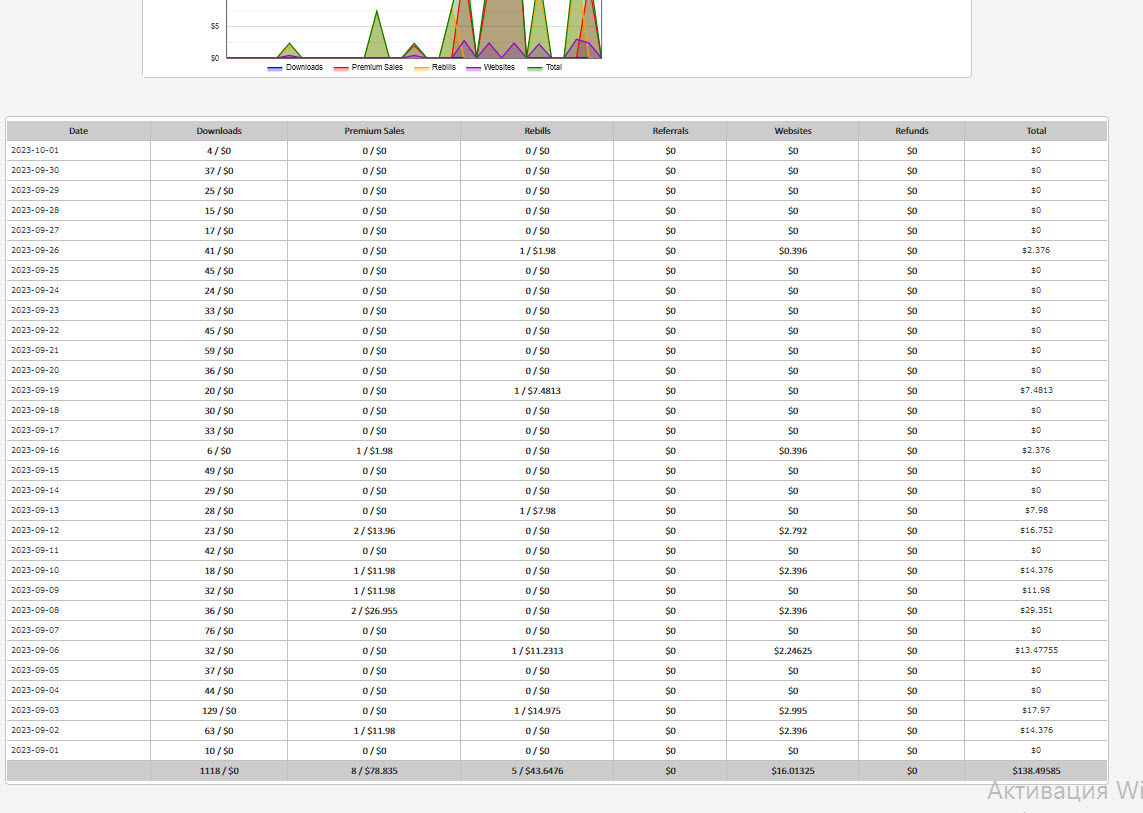The width and height of the screenshot is (1143, 813).
Task: Select the 2023-09-26 date cell
Action: tap(79, 251)
